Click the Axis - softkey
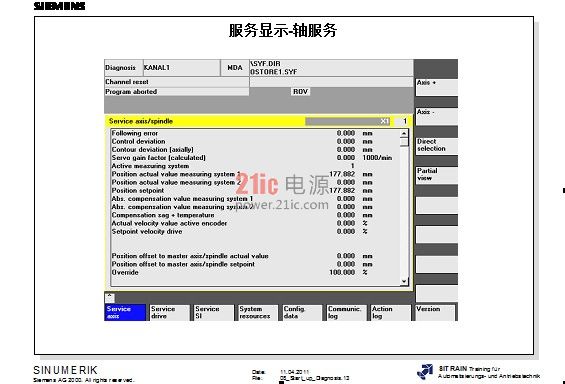Image resolution: width=565 pixels, height=384 pixels. pos(437,117)
